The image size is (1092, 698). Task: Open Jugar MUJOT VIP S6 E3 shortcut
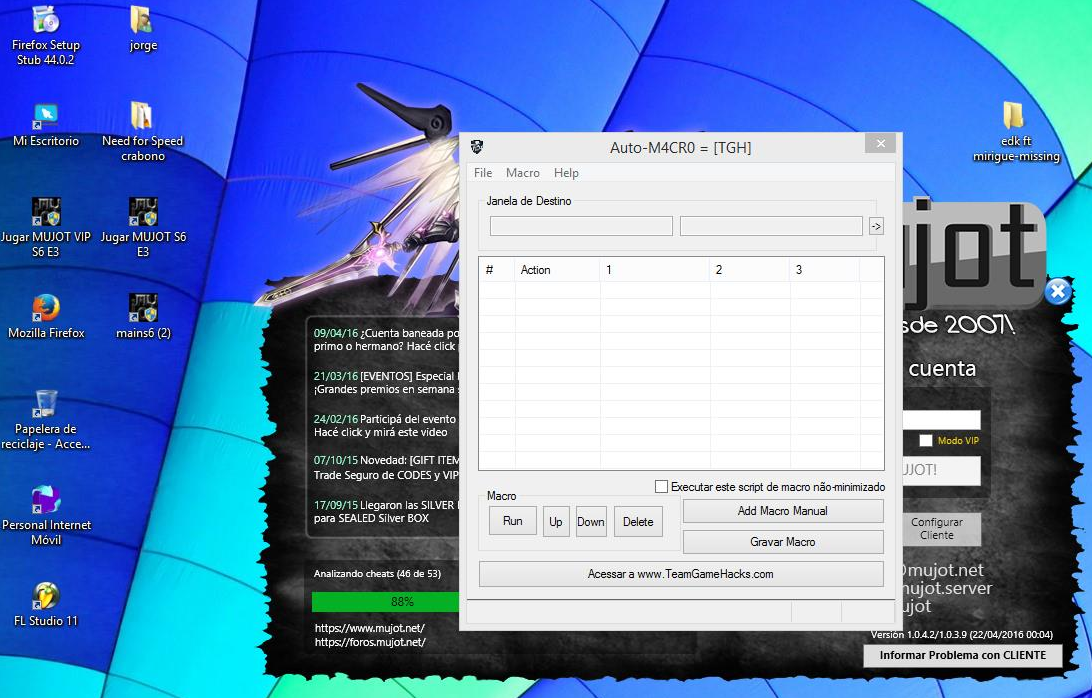point(46,213)
